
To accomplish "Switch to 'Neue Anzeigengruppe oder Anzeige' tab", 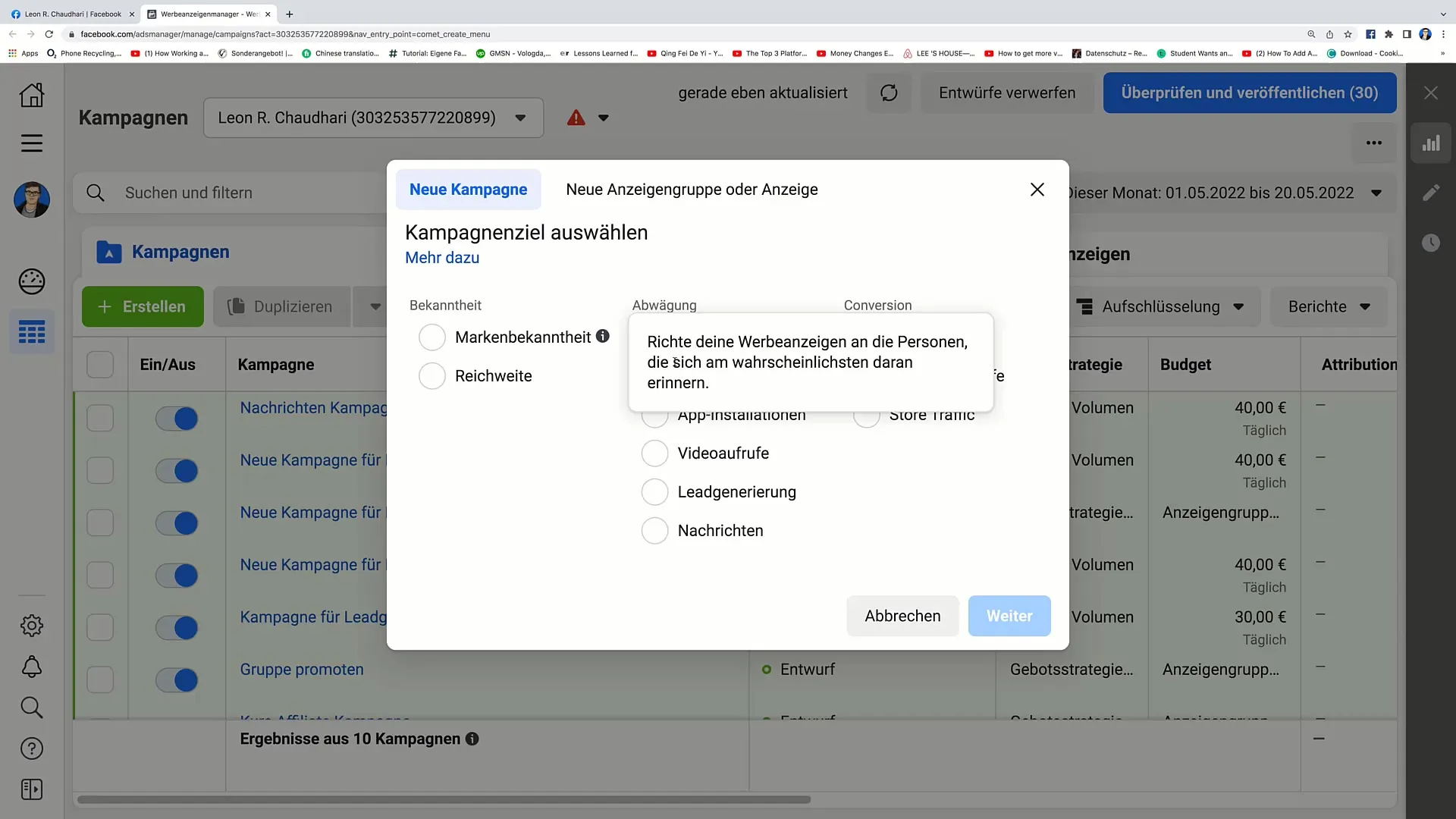I will coord(694,190).
